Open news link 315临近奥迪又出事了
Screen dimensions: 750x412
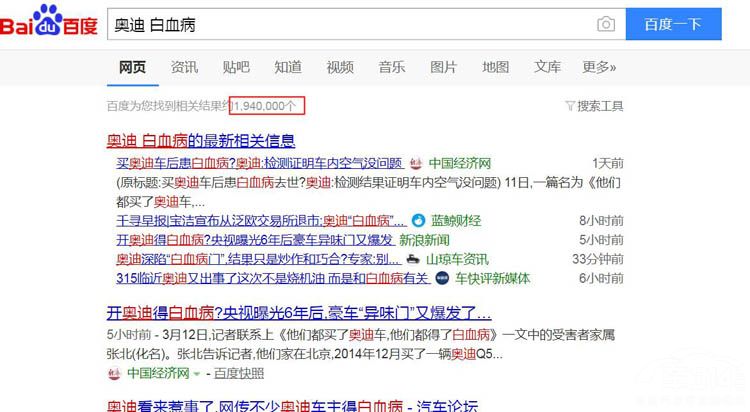[x=273, y=278]
